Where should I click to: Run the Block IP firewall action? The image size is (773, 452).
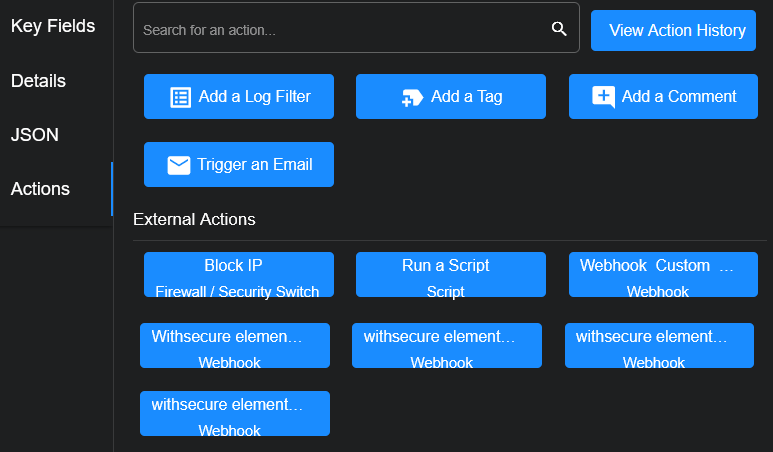point(239,275)
